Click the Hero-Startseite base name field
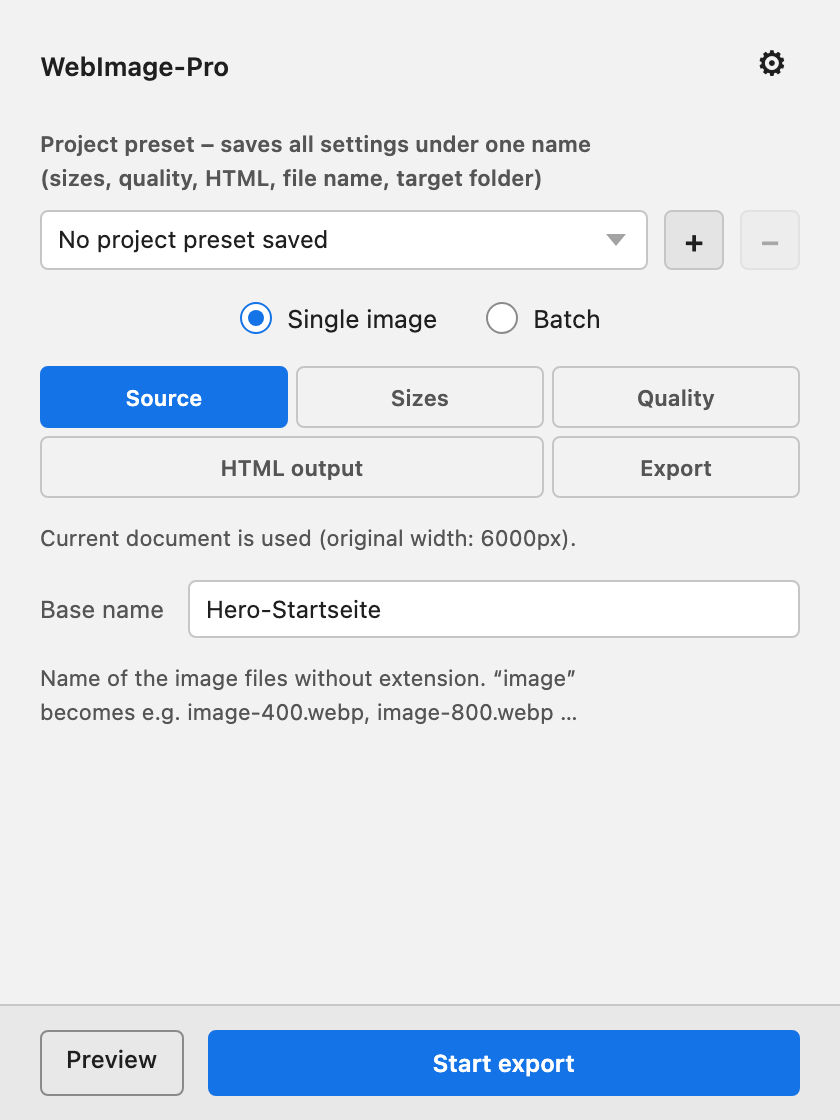Image resolution: width=840 pixels, height=1120 pixels. (x=494, y=609)
